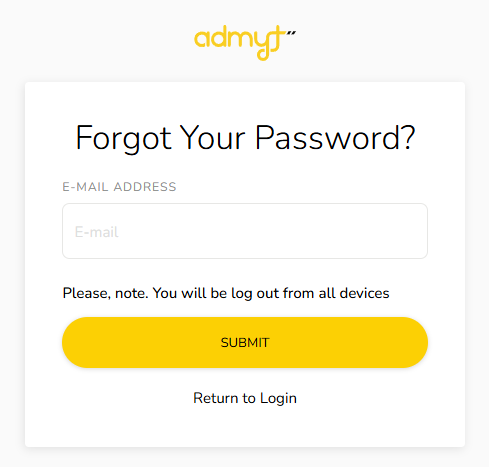The width and height of the screenshot is (489, 467).
Task: Click the right rounded edge of the Submit button
Action: point(415,342)
